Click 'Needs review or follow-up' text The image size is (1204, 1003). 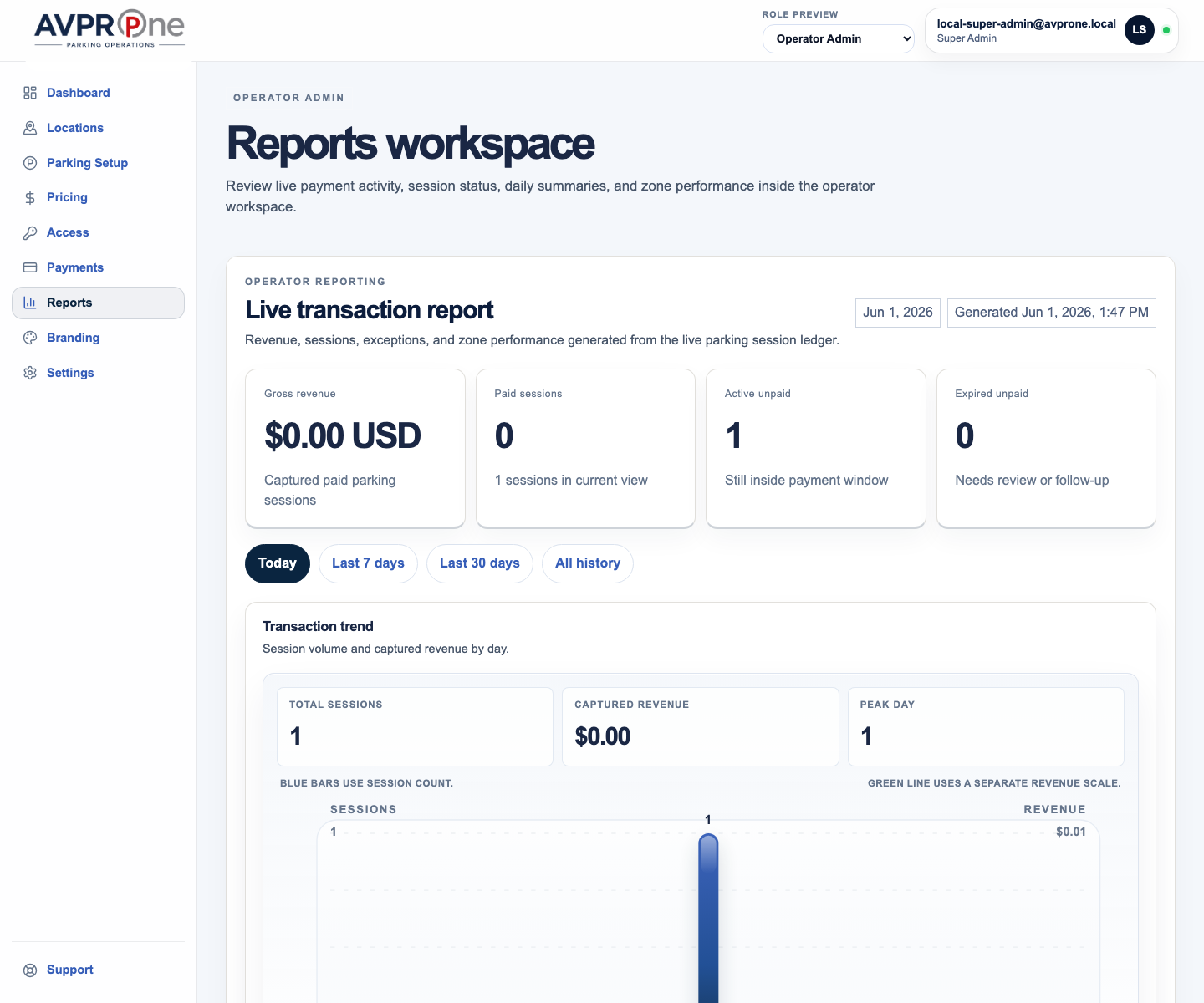coord(1032,481)
